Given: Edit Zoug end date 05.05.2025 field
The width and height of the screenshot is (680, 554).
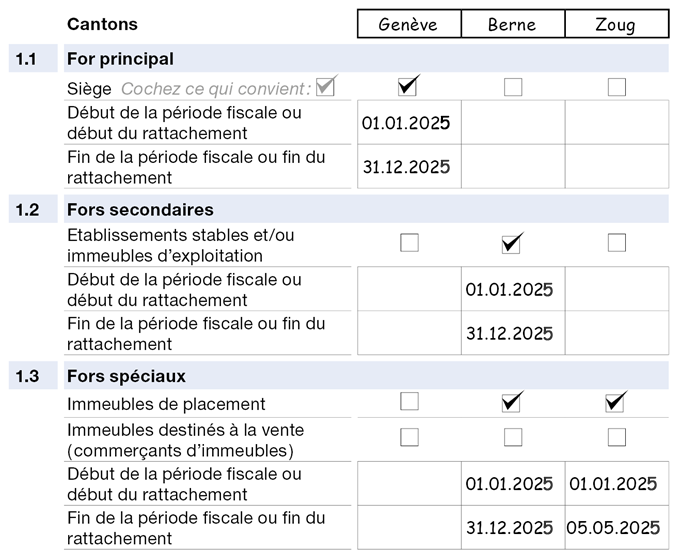Looking at the screenshot, I should tap(616, 527).
